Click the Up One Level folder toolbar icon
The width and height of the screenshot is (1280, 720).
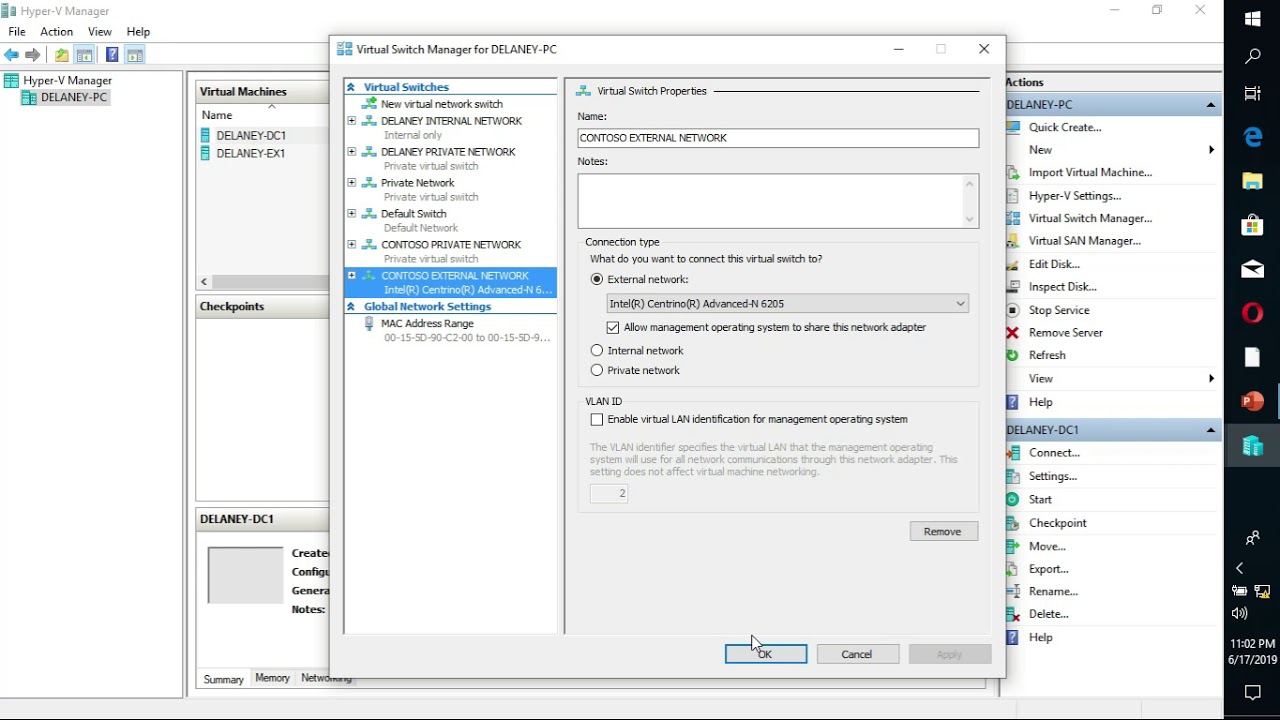coord(62,55)
